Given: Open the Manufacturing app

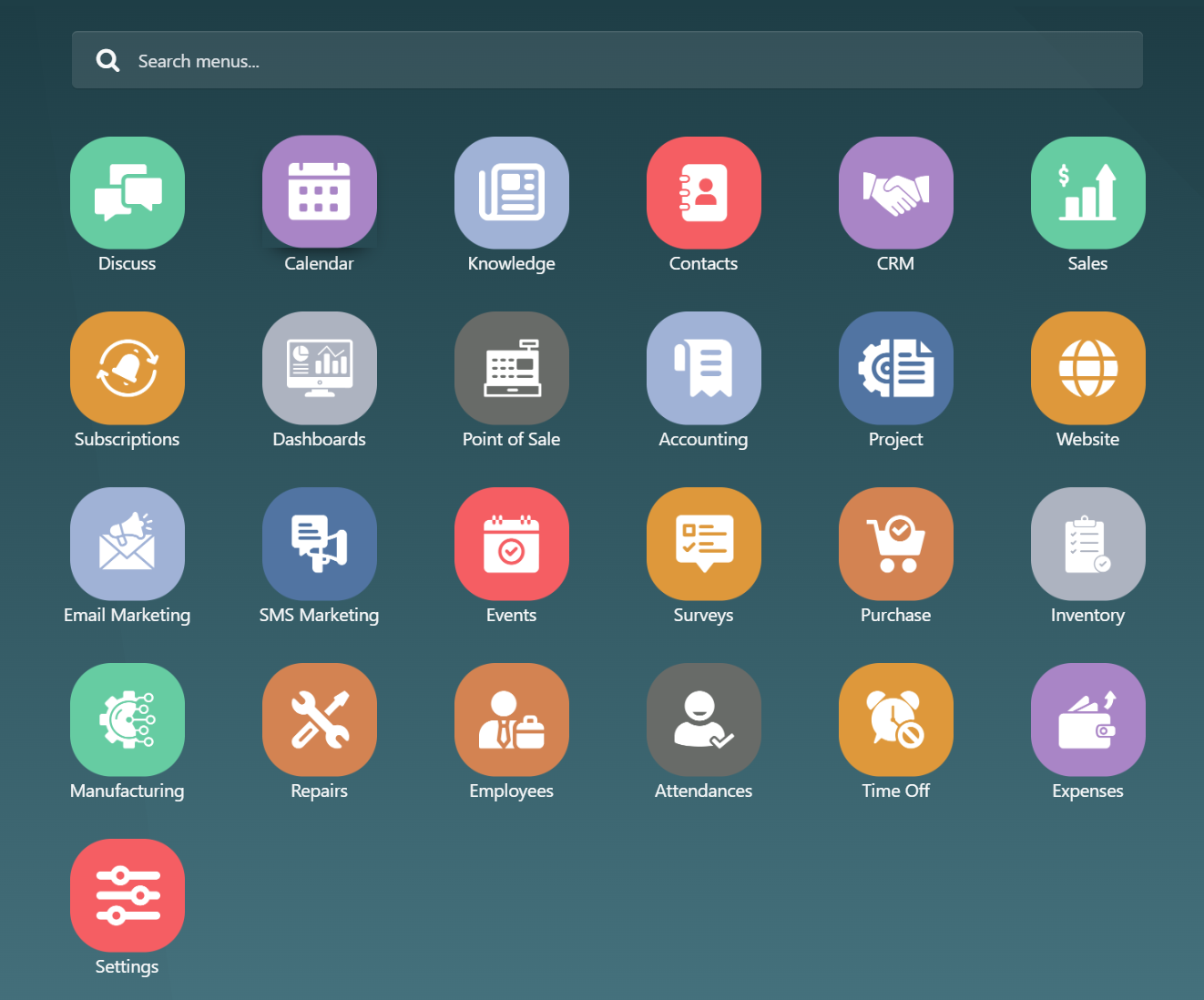Looking at the screenshot, I should tap(128, 719).
